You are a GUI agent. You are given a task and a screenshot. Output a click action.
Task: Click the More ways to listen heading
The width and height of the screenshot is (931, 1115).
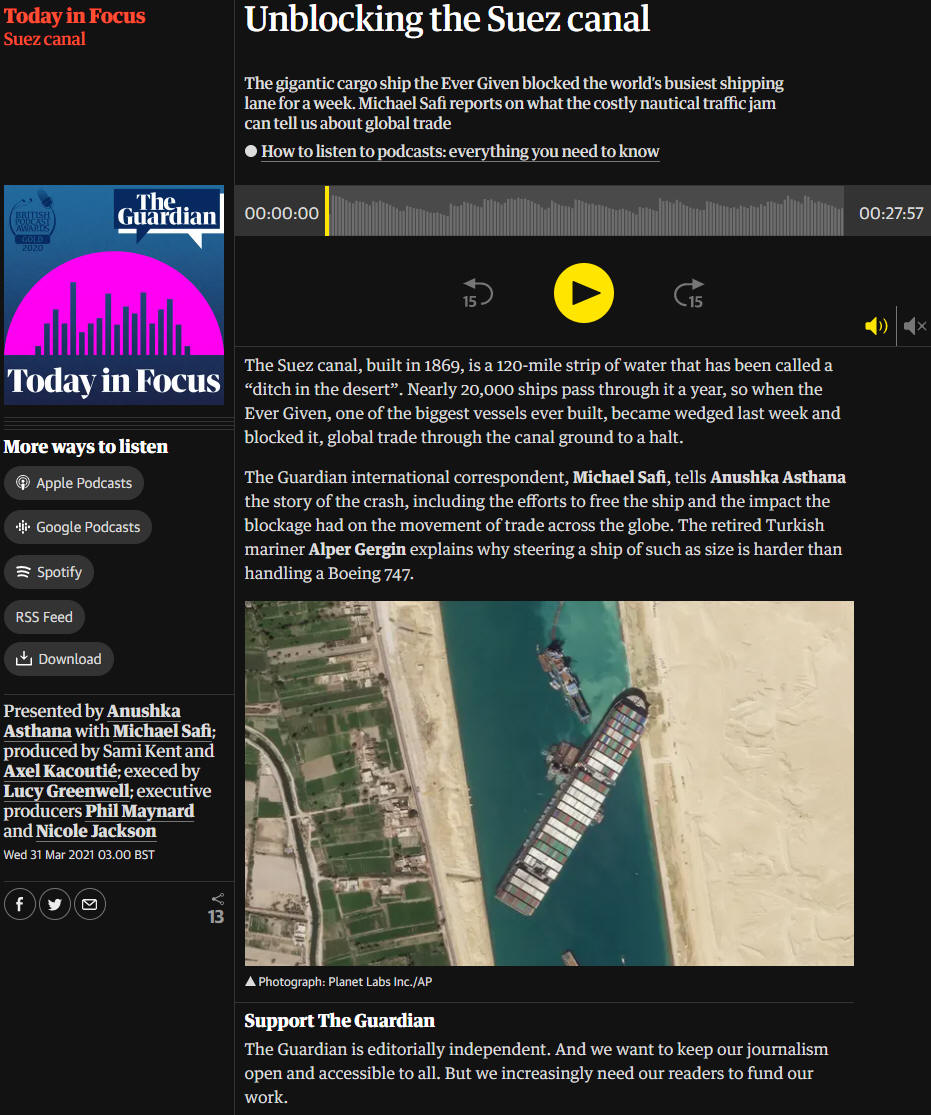click(x=85, y=447)
